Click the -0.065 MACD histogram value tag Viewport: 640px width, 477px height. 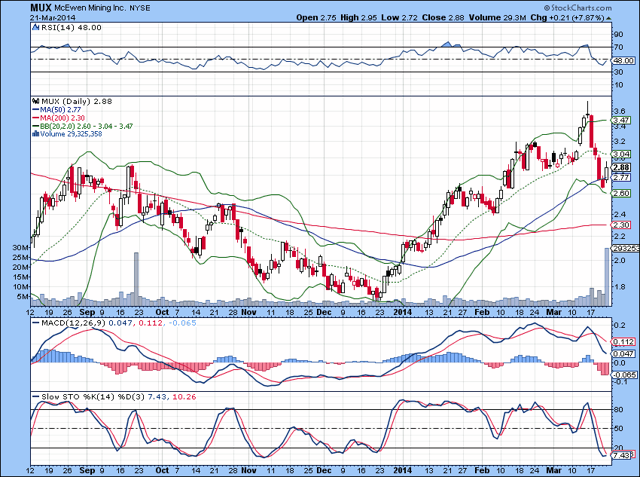pos(624,375)
